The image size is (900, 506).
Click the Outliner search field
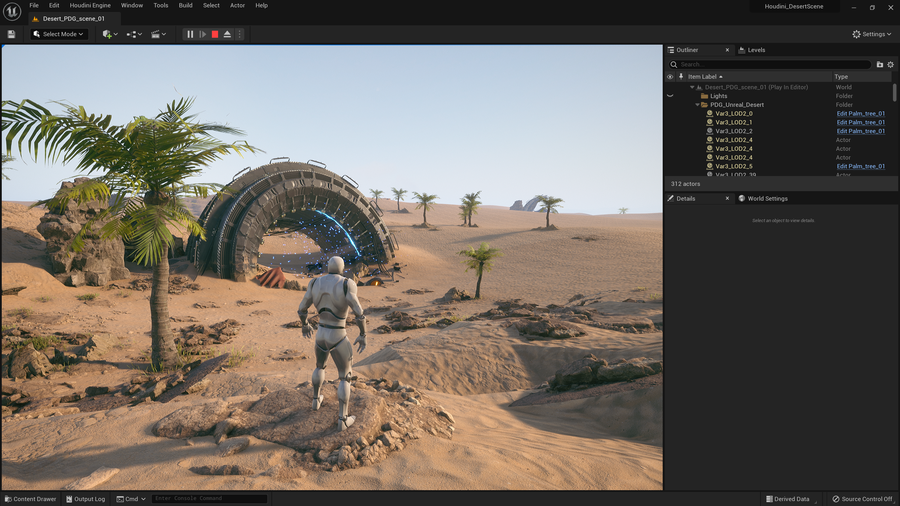[770, 64]
